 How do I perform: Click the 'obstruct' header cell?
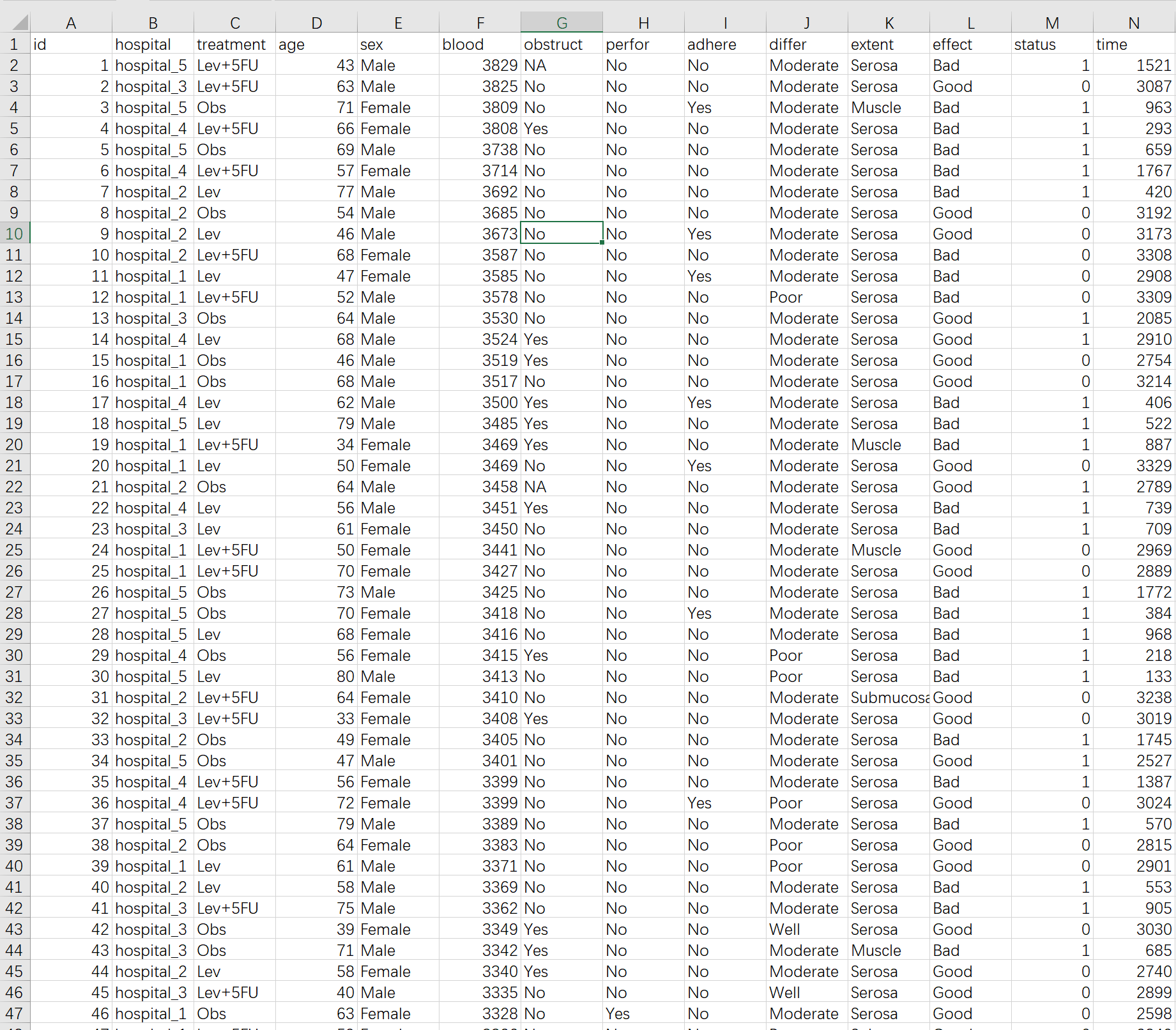tap(561, 44)
